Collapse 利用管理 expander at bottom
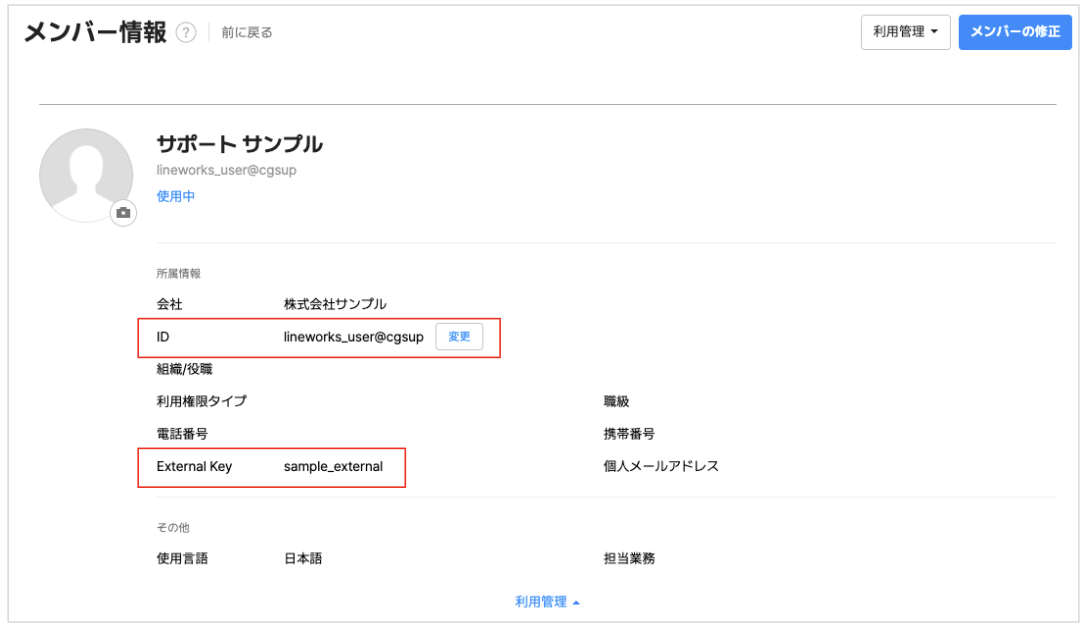 [547, 602]
